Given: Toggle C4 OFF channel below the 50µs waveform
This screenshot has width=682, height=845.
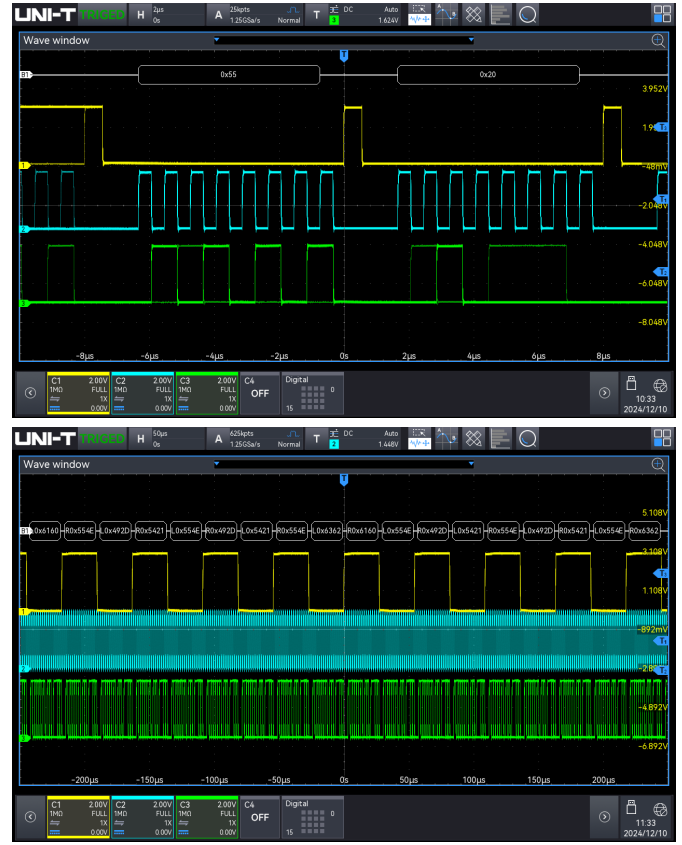Looking at the screenshot, I should point(260,817).
